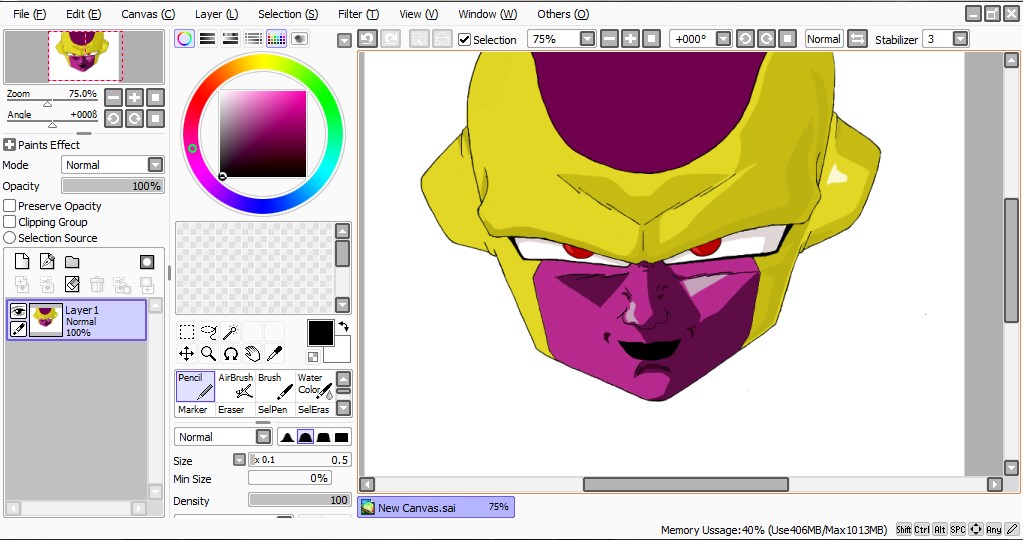Image resolution: width=1023 pixels, height=540 pixels.
Task: Click the layer Opacity 100% slider
Action: 113,186
